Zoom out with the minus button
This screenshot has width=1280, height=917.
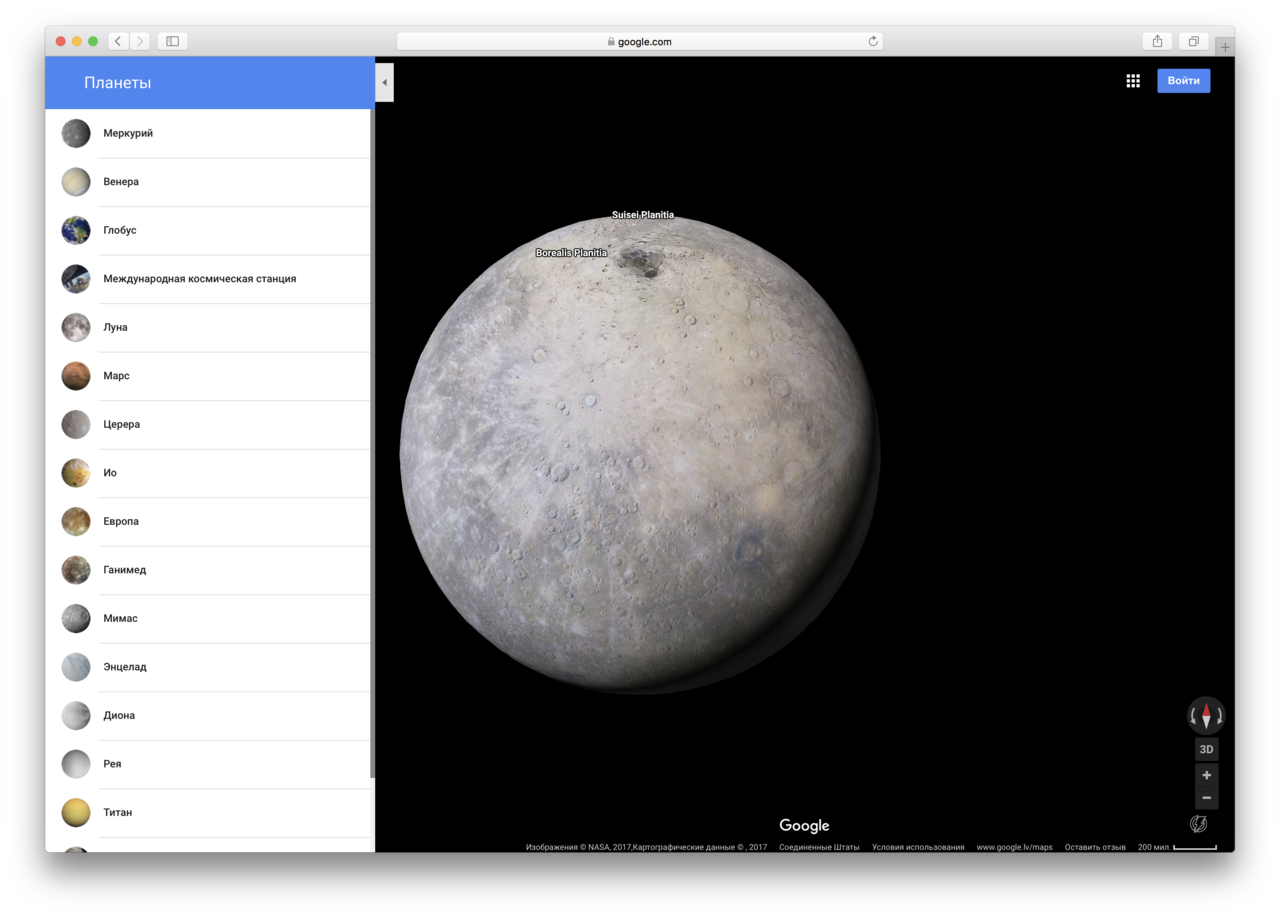1206,798
